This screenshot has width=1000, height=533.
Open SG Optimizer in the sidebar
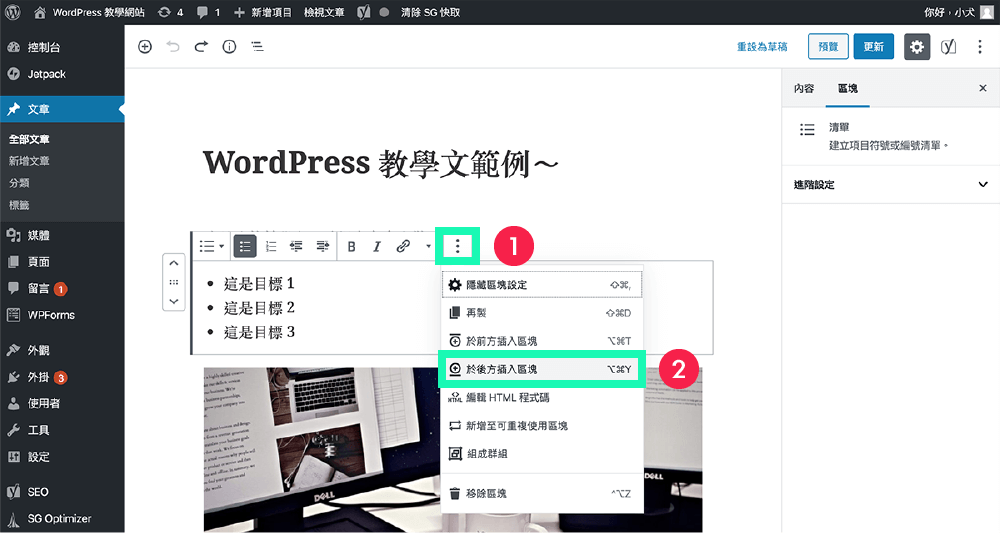click(62, 519)
